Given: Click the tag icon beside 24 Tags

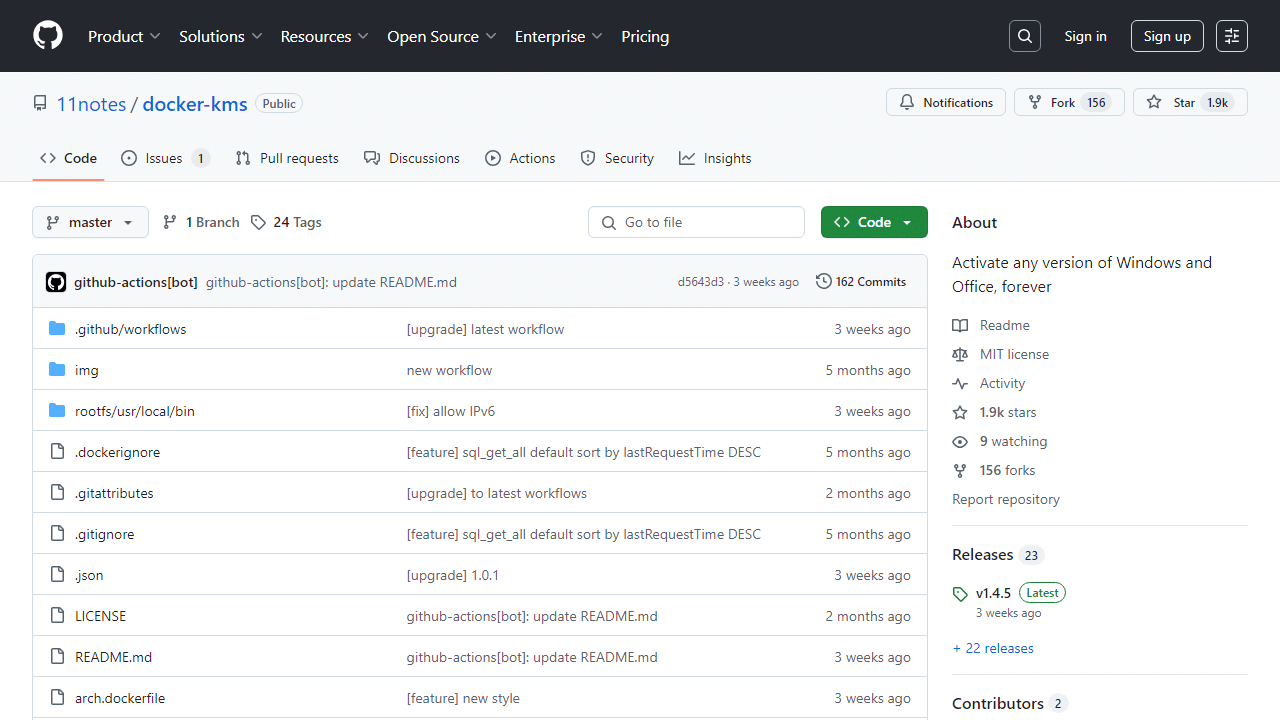Looking at the screenshot, I should pyautogui.click(x=258, y=222).
